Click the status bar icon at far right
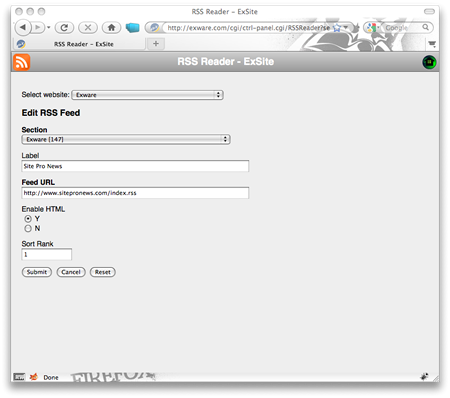Image resolution: width=450 pixels, height=398 pixels. 424,377
